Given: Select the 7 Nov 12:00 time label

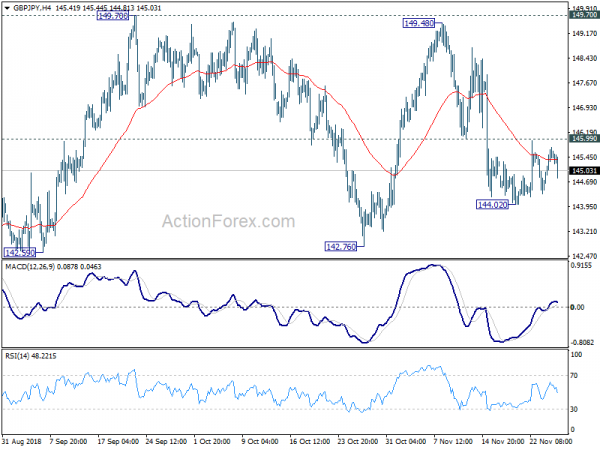Looking at the screenshot, I should tap(453, 442).
